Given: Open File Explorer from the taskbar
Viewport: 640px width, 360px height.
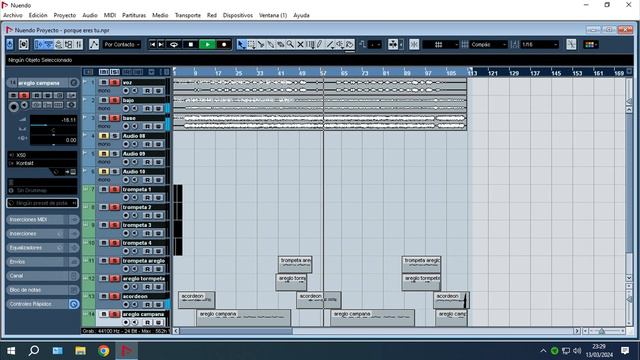Looking at the screenshot, I should tap(80, 351).
